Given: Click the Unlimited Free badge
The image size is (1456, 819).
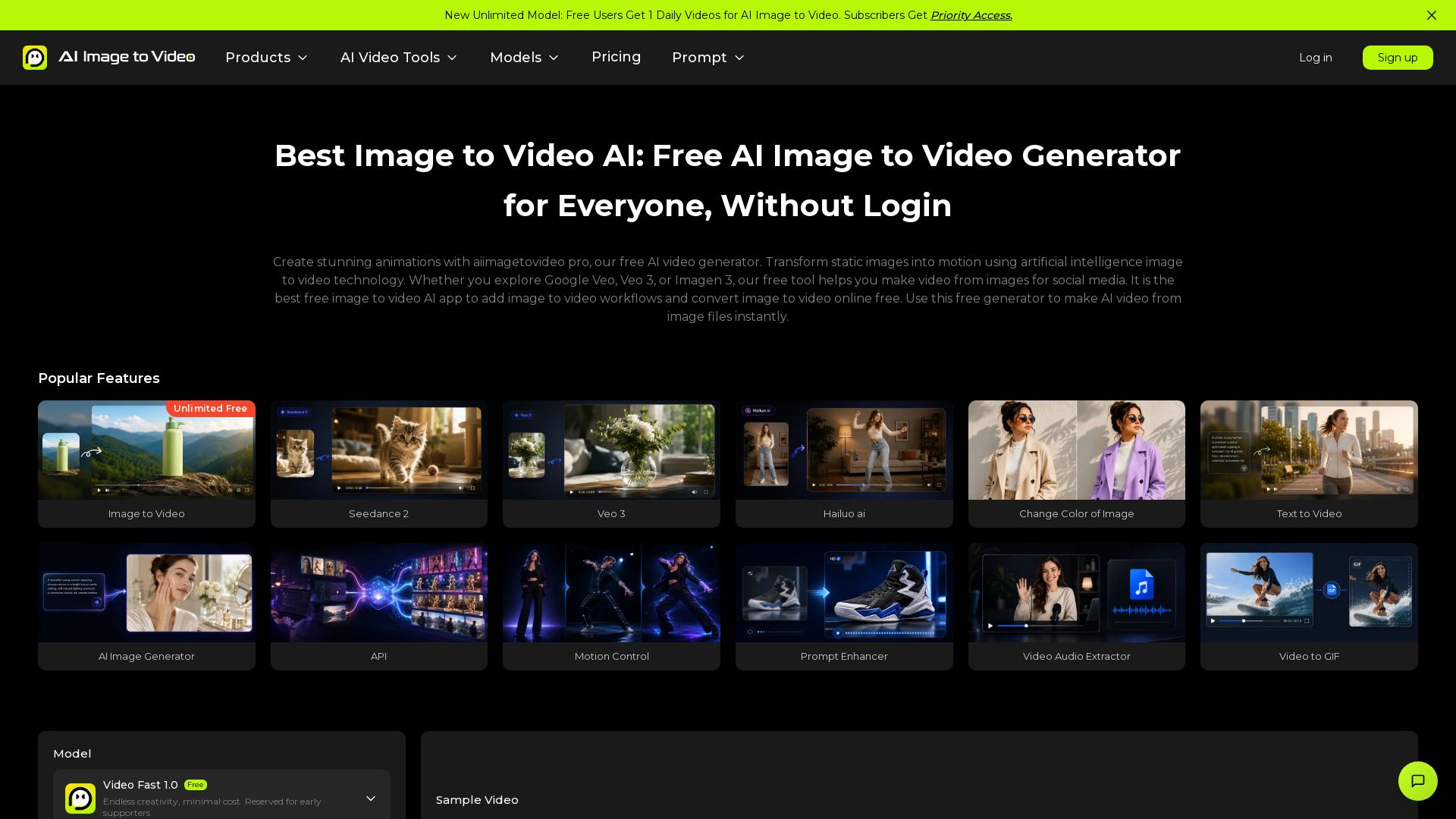Looking at the screenshot, I should pos(211,409).
